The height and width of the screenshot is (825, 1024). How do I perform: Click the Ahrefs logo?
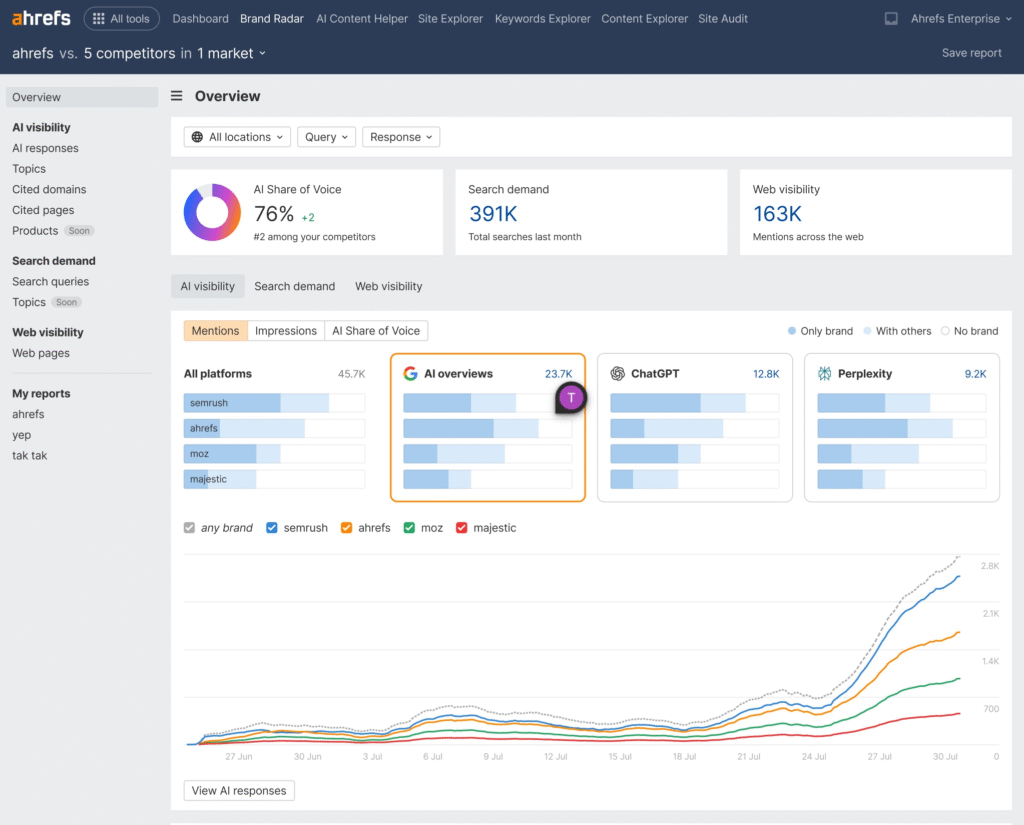[x=41, y=18]
